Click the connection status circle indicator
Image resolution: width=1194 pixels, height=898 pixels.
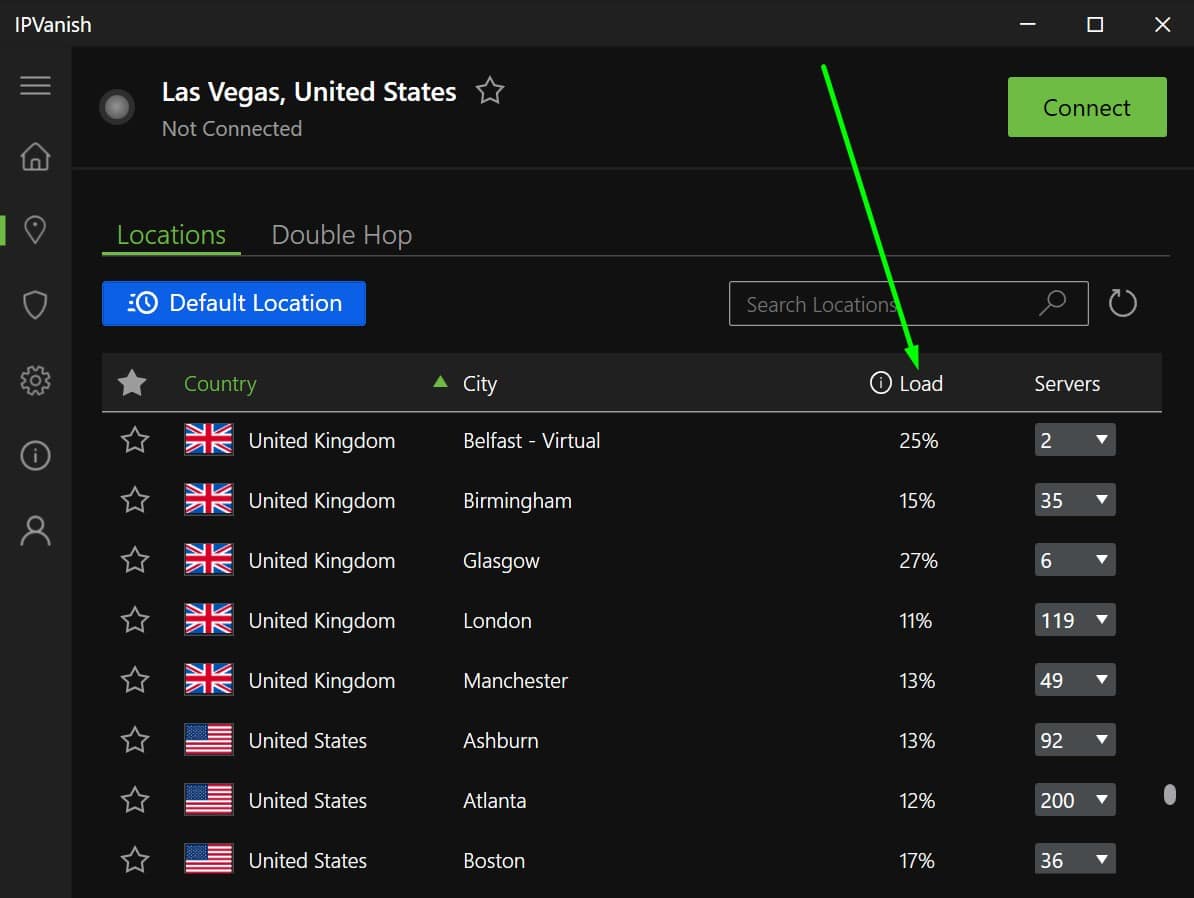[x=117, y=107]
